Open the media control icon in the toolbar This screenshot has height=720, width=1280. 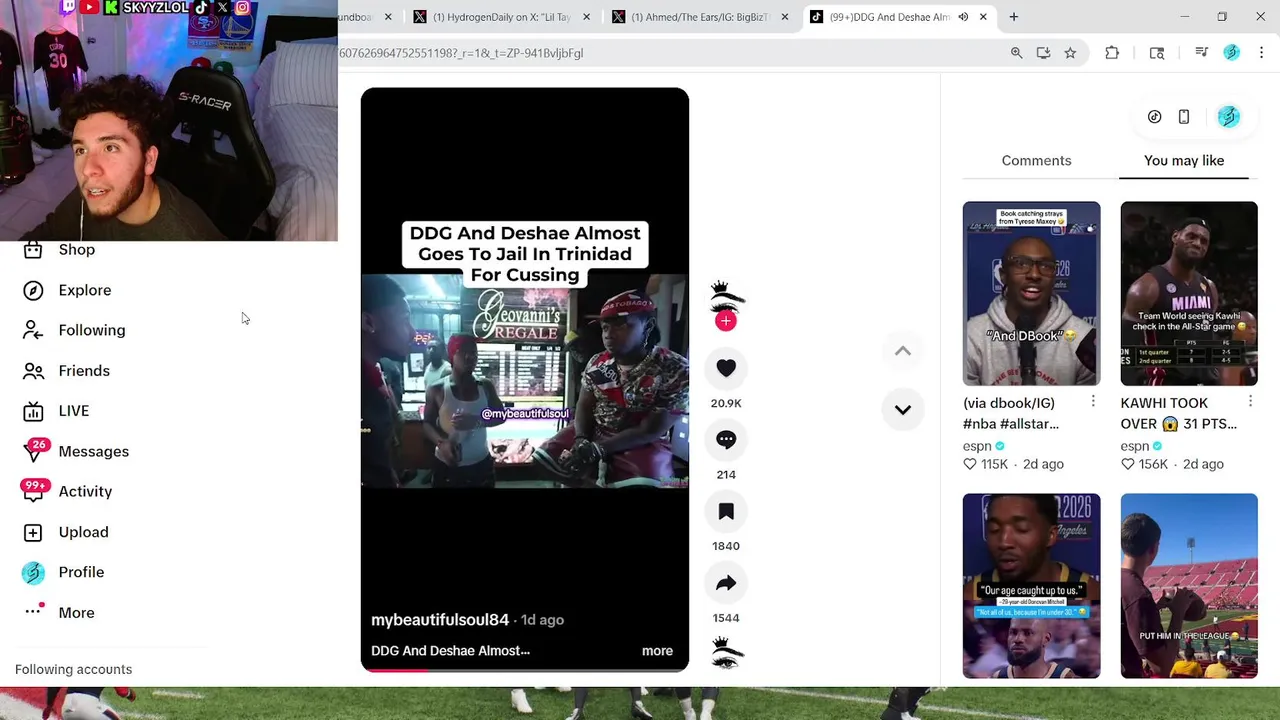point(1201,53)
